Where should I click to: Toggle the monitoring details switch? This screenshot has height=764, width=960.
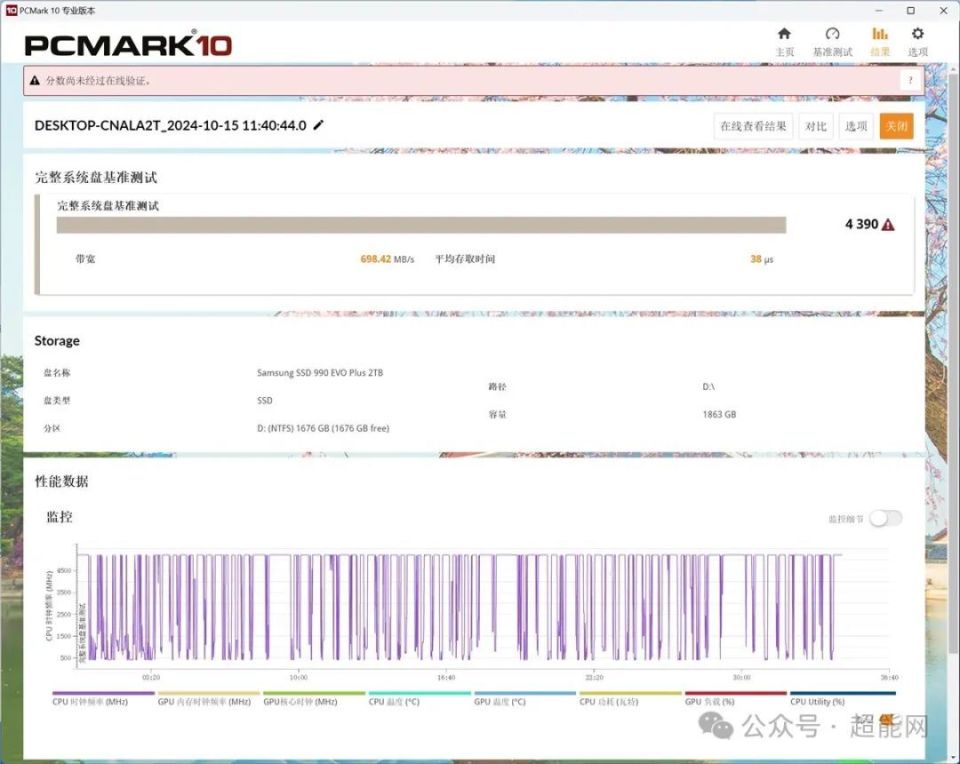pos(886,519)
